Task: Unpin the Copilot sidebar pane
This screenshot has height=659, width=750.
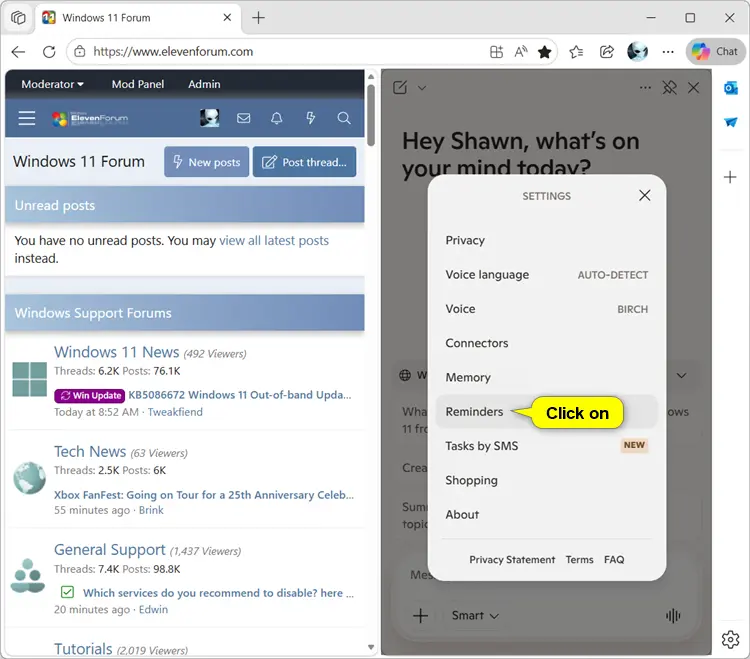Action: pyautogui.click(x=669, y=88)
